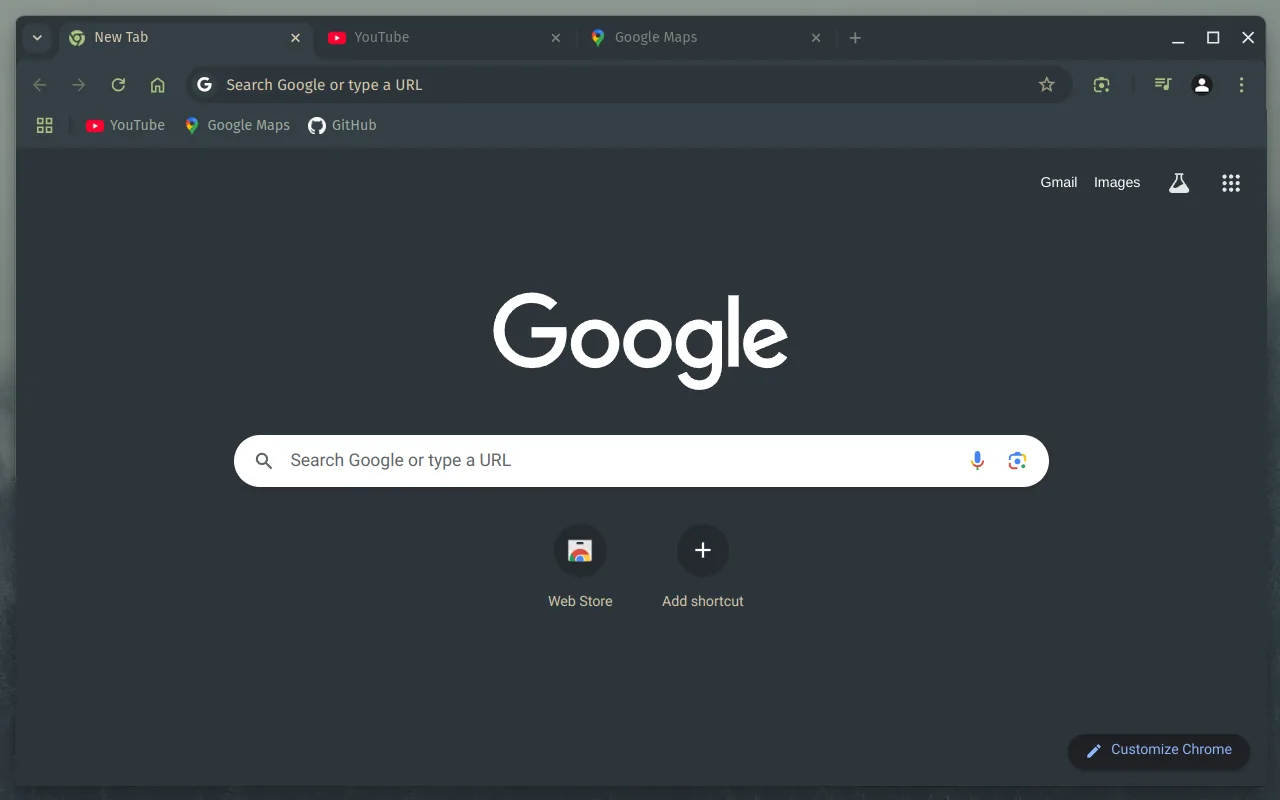The height and width of the screenshot is (800, 1280).
Task: Close the New Tab tab
Action: pos(295,38)
